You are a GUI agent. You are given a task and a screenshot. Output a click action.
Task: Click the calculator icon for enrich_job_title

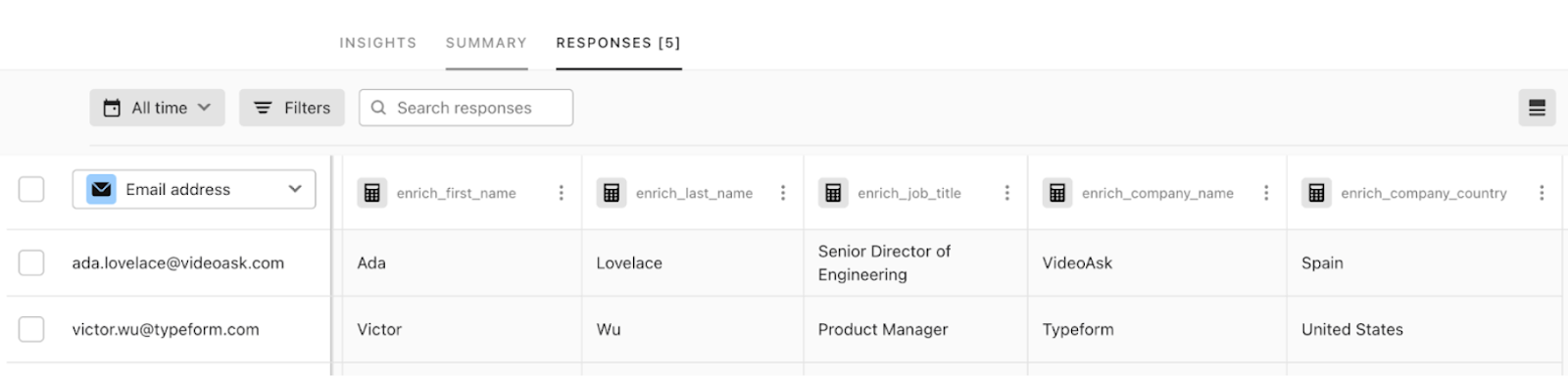833,193
